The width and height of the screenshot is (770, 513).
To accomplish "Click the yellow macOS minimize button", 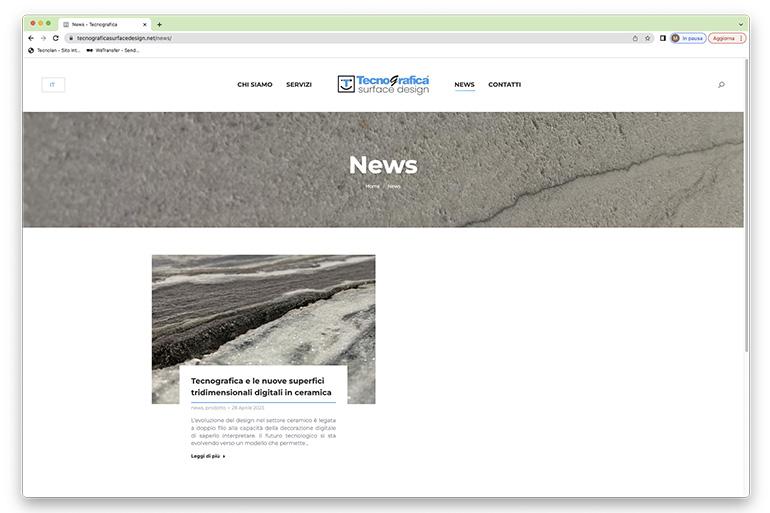I will click(40, 24).
